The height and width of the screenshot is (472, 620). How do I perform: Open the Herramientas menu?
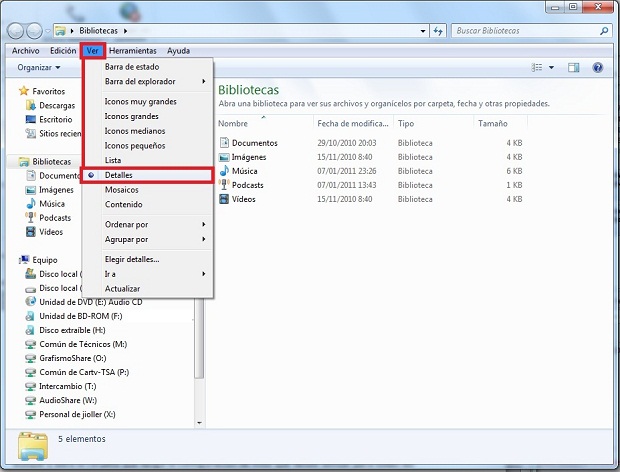(132, 51)
